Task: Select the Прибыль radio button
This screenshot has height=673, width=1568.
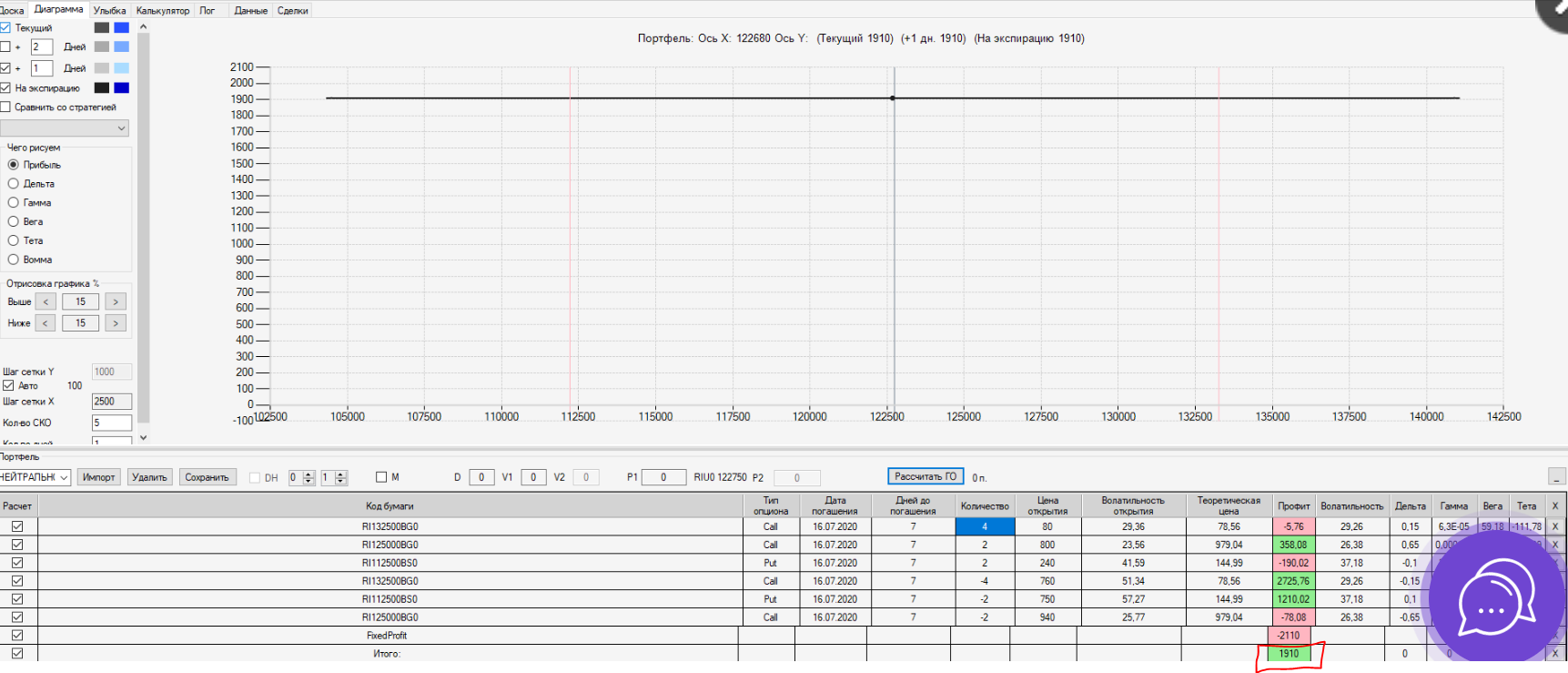Action: pos(14,165)
